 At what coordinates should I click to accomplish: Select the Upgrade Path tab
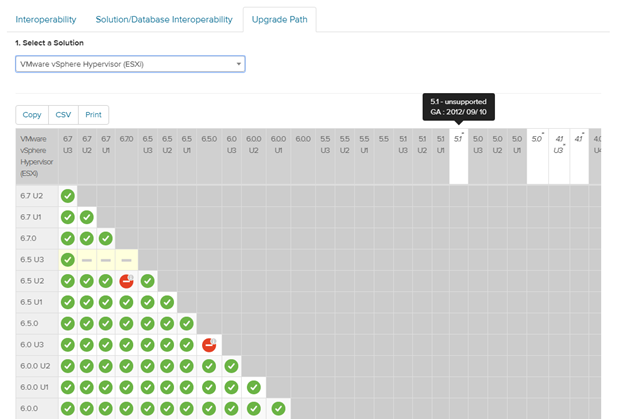click(x=279, y=19)
